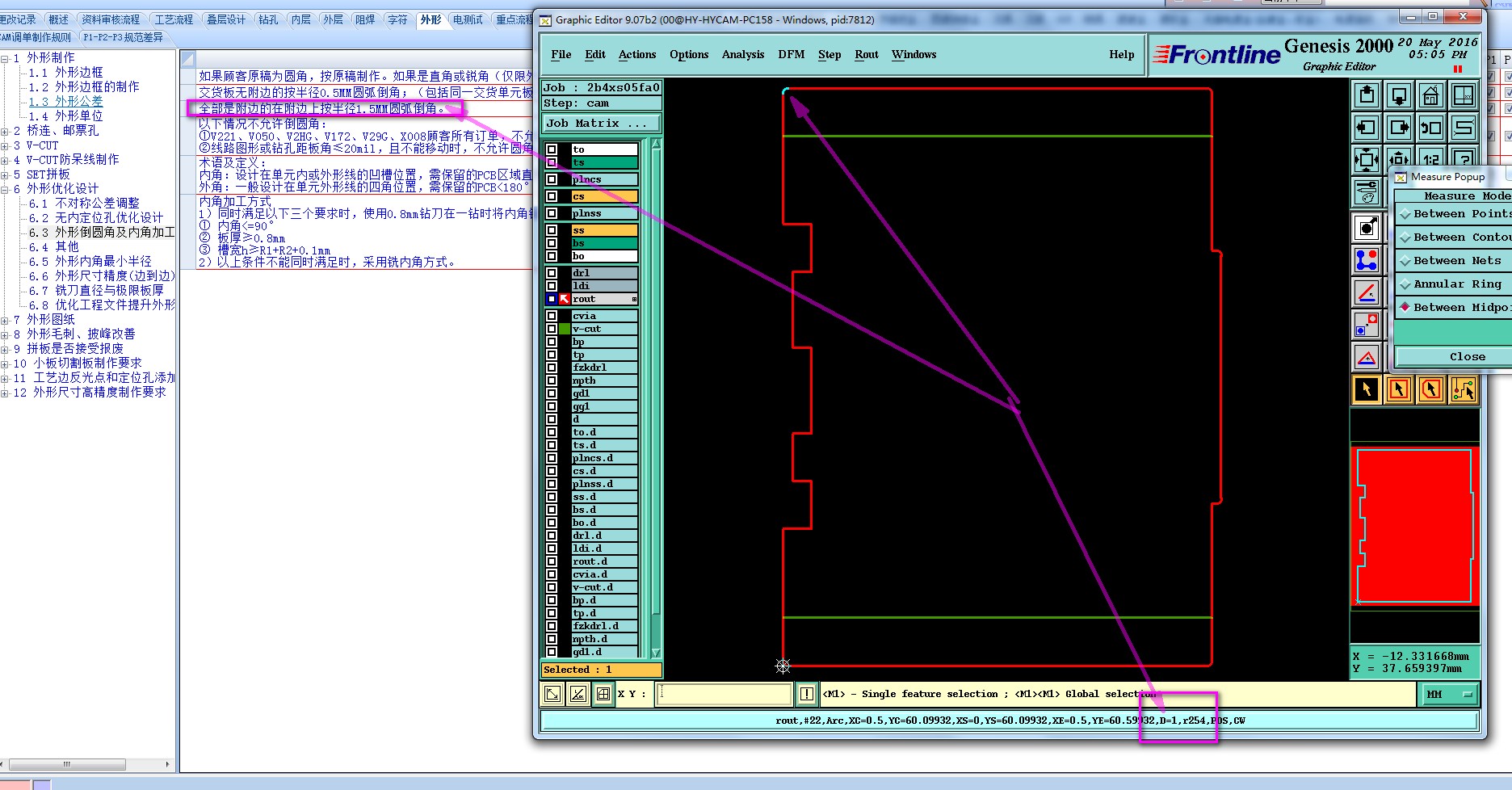Click the diagonal arrow coordinate mode icon
Image resolution: width=1512 pixels, height=790 pixels.
pyautogui.click(x=552, y=694)
